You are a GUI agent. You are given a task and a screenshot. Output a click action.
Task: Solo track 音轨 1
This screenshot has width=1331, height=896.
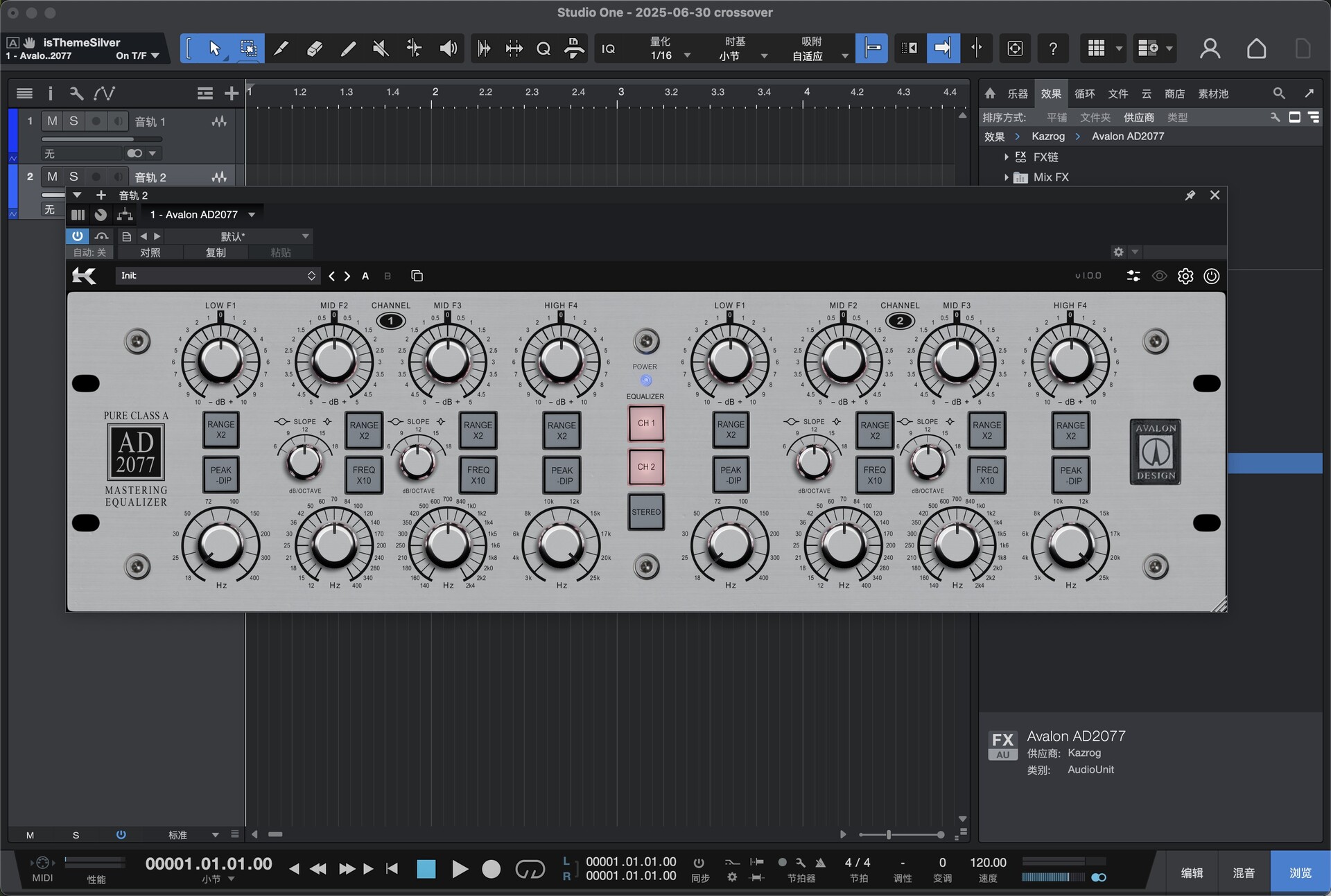pyautogui.click(x=73, y=121)
